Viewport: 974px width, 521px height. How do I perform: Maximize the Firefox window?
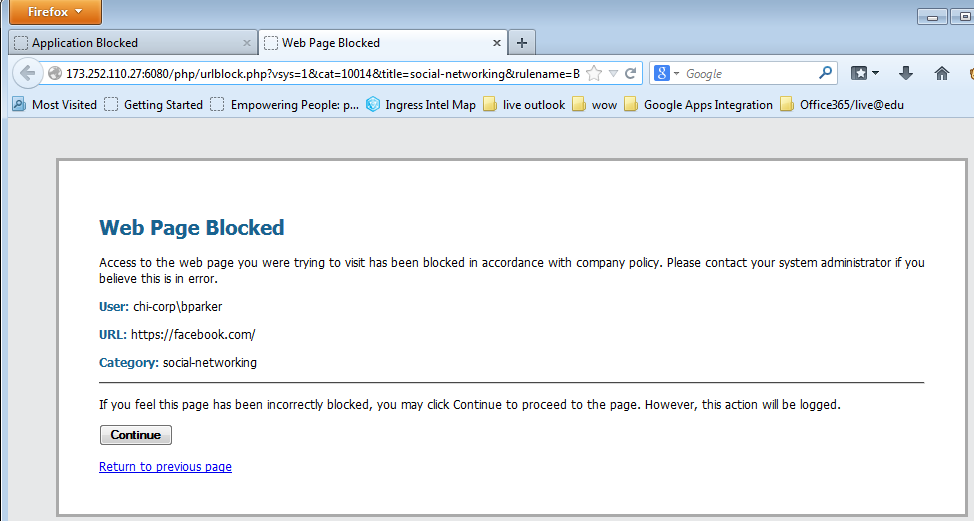(963, 17)
